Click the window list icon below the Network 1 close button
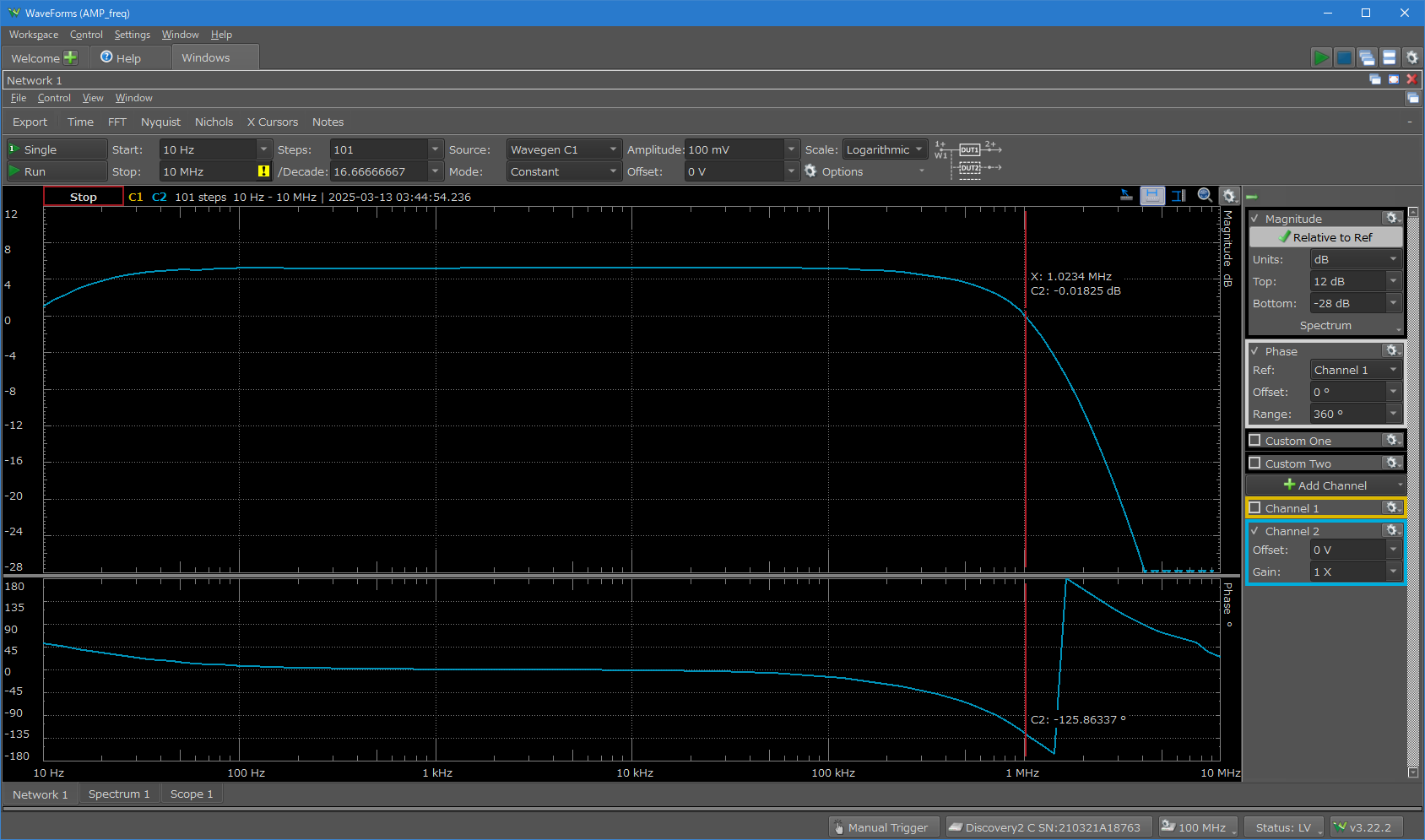 coord(1413,98)
